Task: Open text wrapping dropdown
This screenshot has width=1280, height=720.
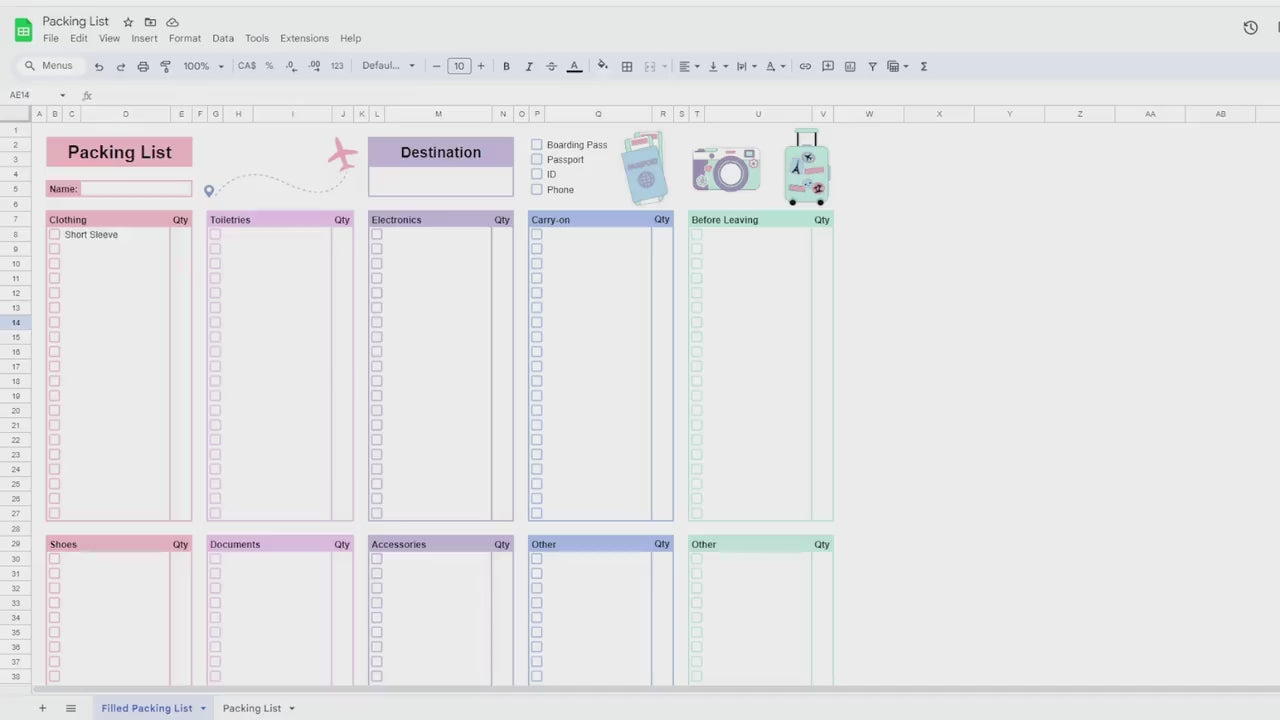Action: click(747, 66)
